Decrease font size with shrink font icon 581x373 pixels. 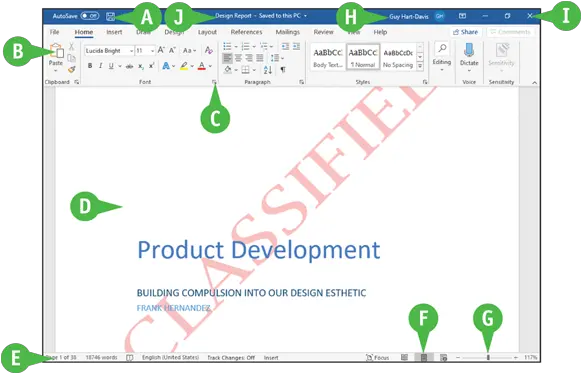(172, 50)
